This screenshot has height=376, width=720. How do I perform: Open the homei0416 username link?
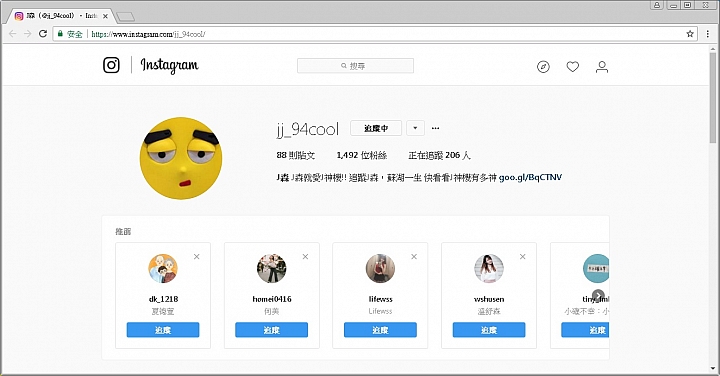coord(272,299)
